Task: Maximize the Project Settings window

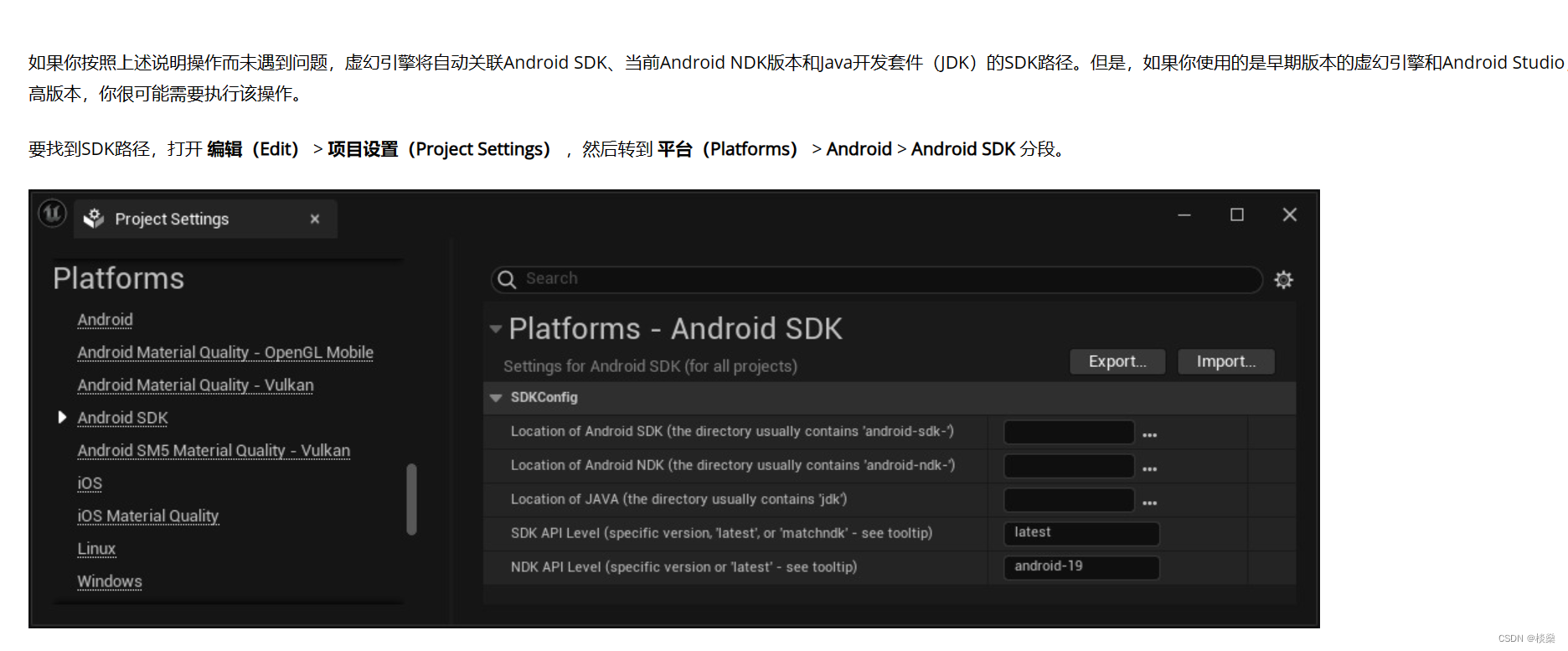Action: click(x=1236, y=215)
